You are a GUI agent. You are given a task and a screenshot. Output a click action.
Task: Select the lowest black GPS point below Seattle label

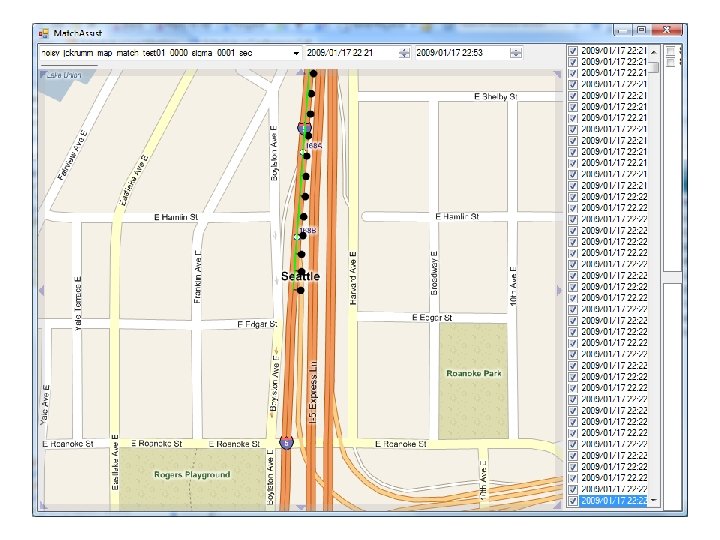pyautogui.click(x=300, y=290)
